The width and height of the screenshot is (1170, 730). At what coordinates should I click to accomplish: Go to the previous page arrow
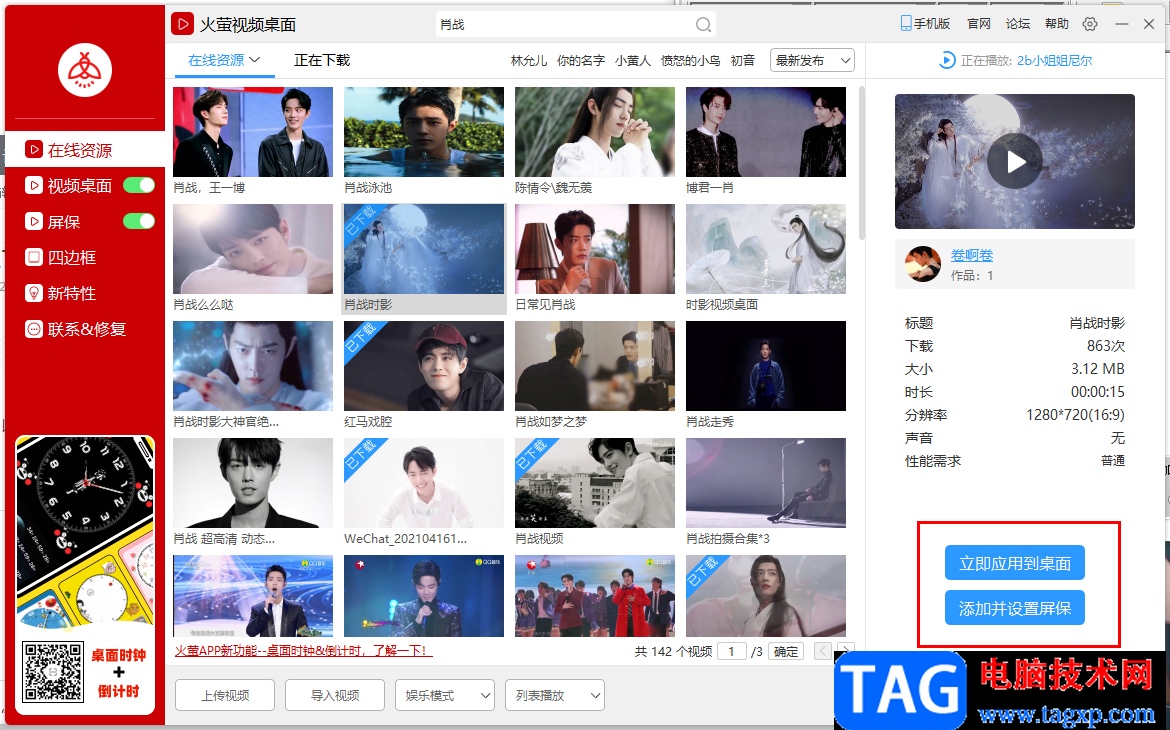tap(822, 652)
